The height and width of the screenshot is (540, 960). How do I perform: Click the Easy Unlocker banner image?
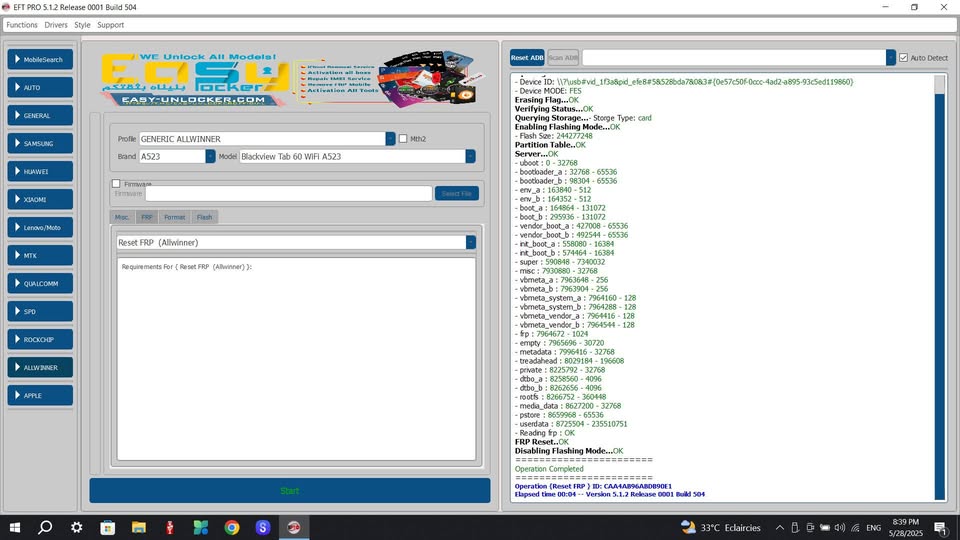click(x=291, y=78)
